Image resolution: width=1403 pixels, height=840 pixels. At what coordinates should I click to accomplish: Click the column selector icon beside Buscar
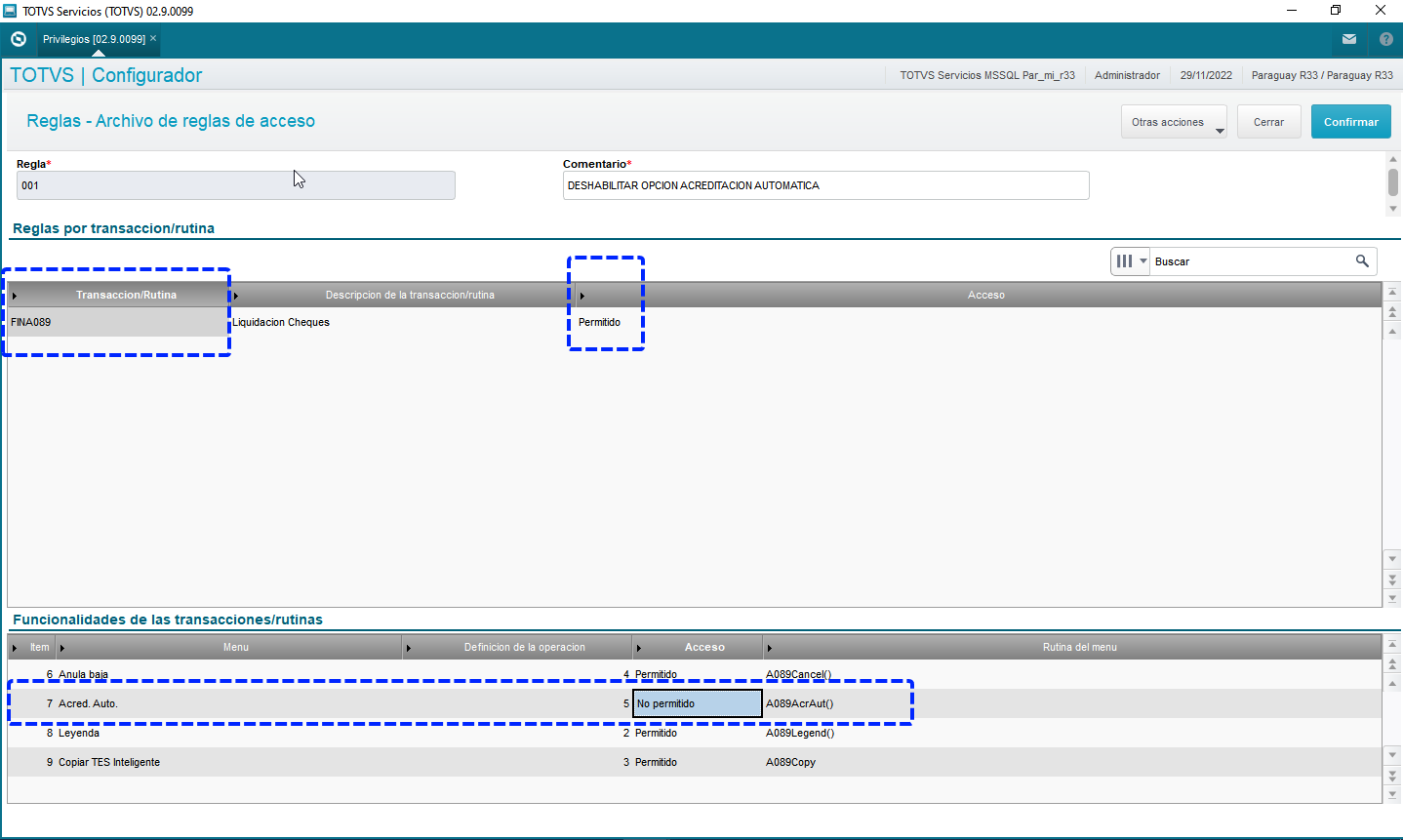(x=1131, y=261)
